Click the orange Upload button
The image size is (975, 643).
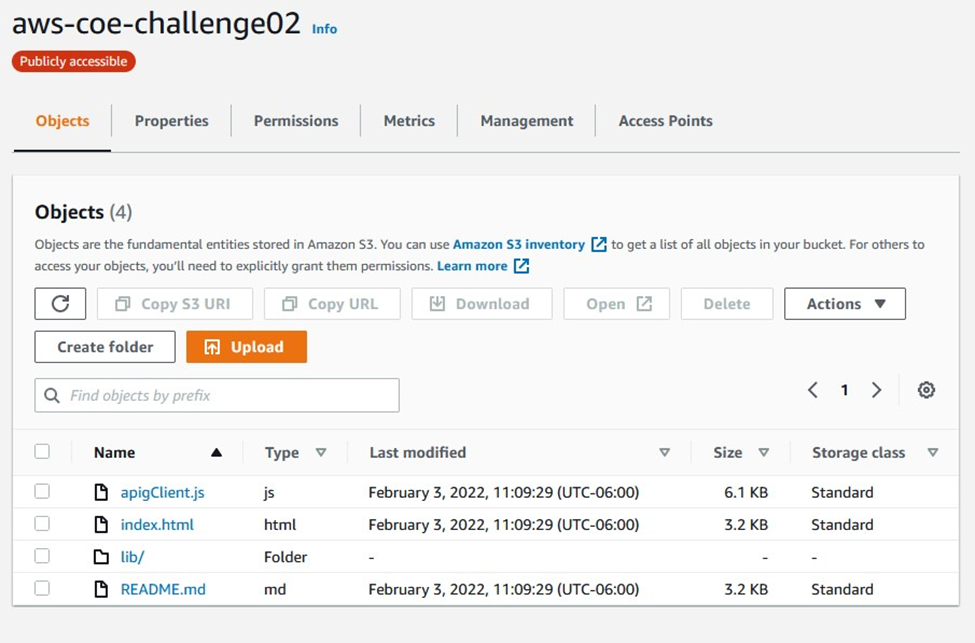point(246,347)
